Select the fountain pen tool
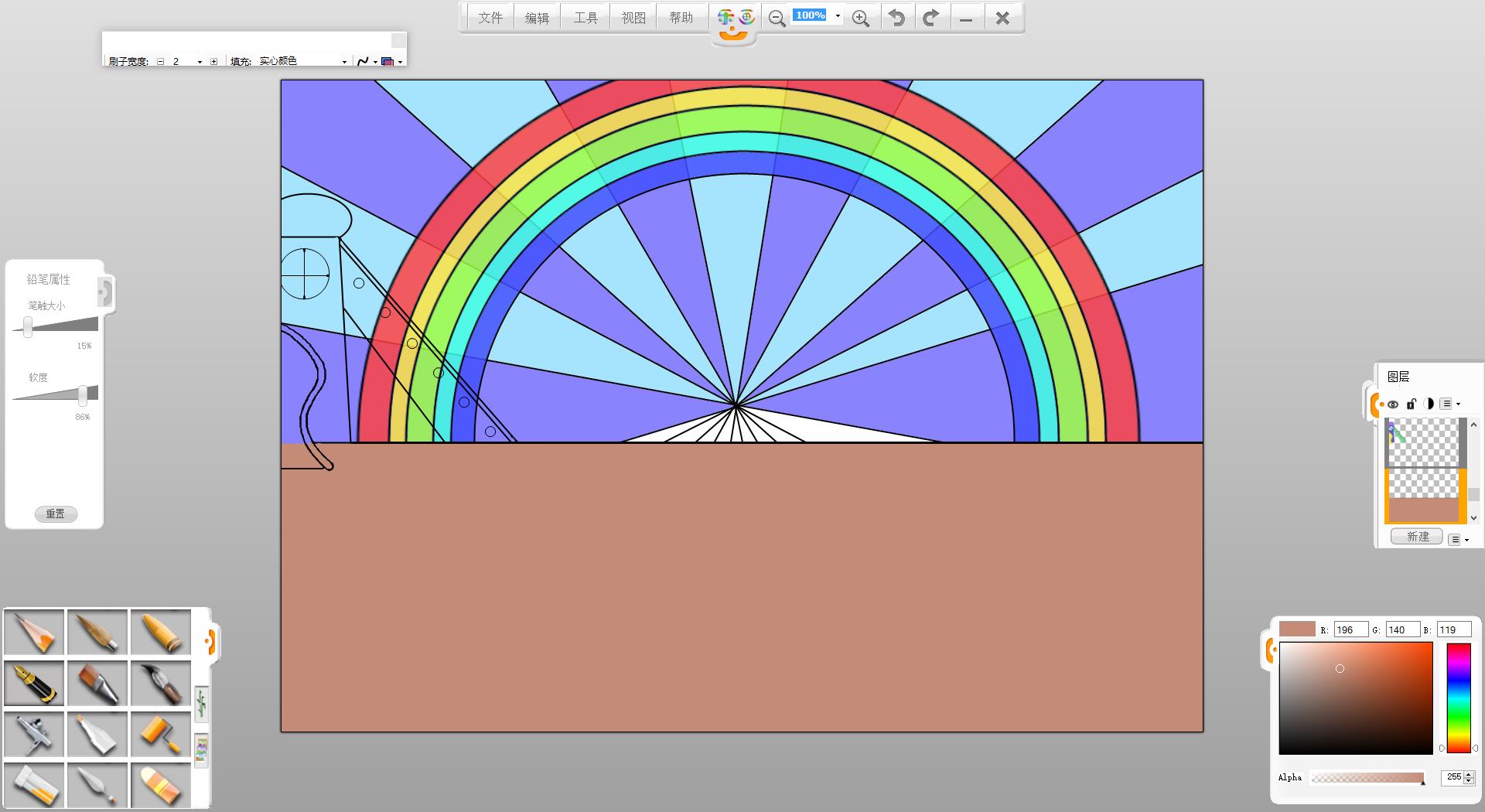 [34, 683]
